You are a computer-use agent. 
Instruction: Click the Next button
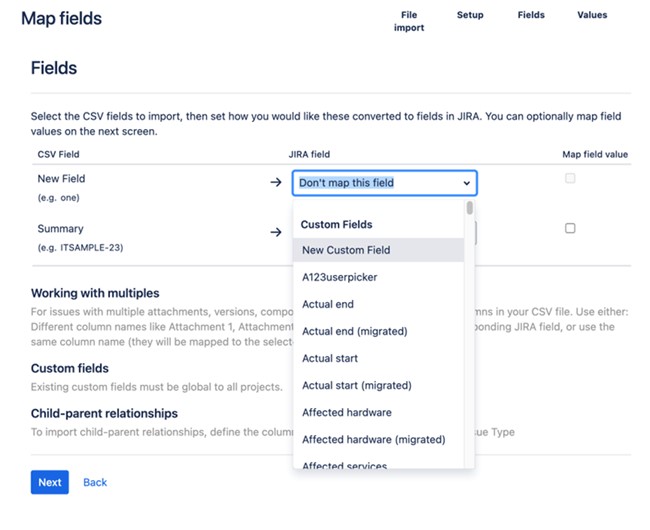(50, 482)
